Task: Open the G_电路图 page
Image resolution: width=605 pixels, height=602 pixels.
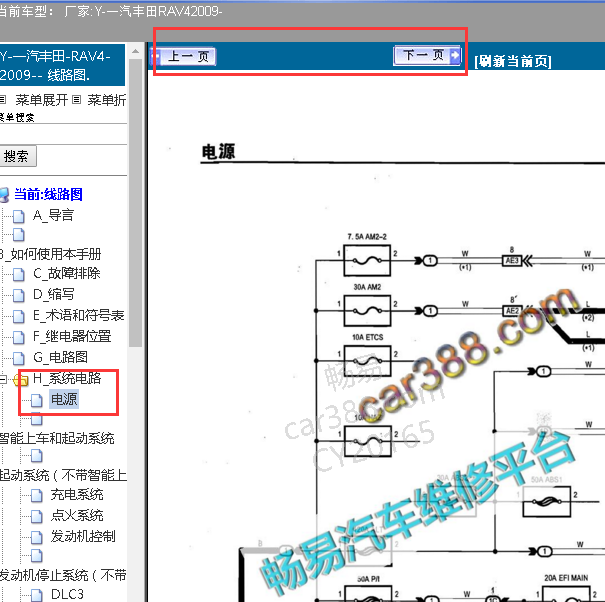Action: pyautogui.click(x=60, y=357)
